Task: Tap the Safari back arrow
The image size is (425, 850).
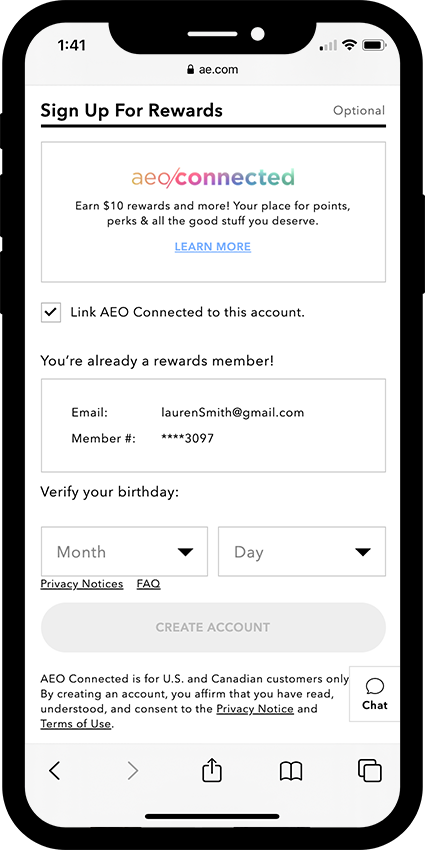Action: click(55, 770)
